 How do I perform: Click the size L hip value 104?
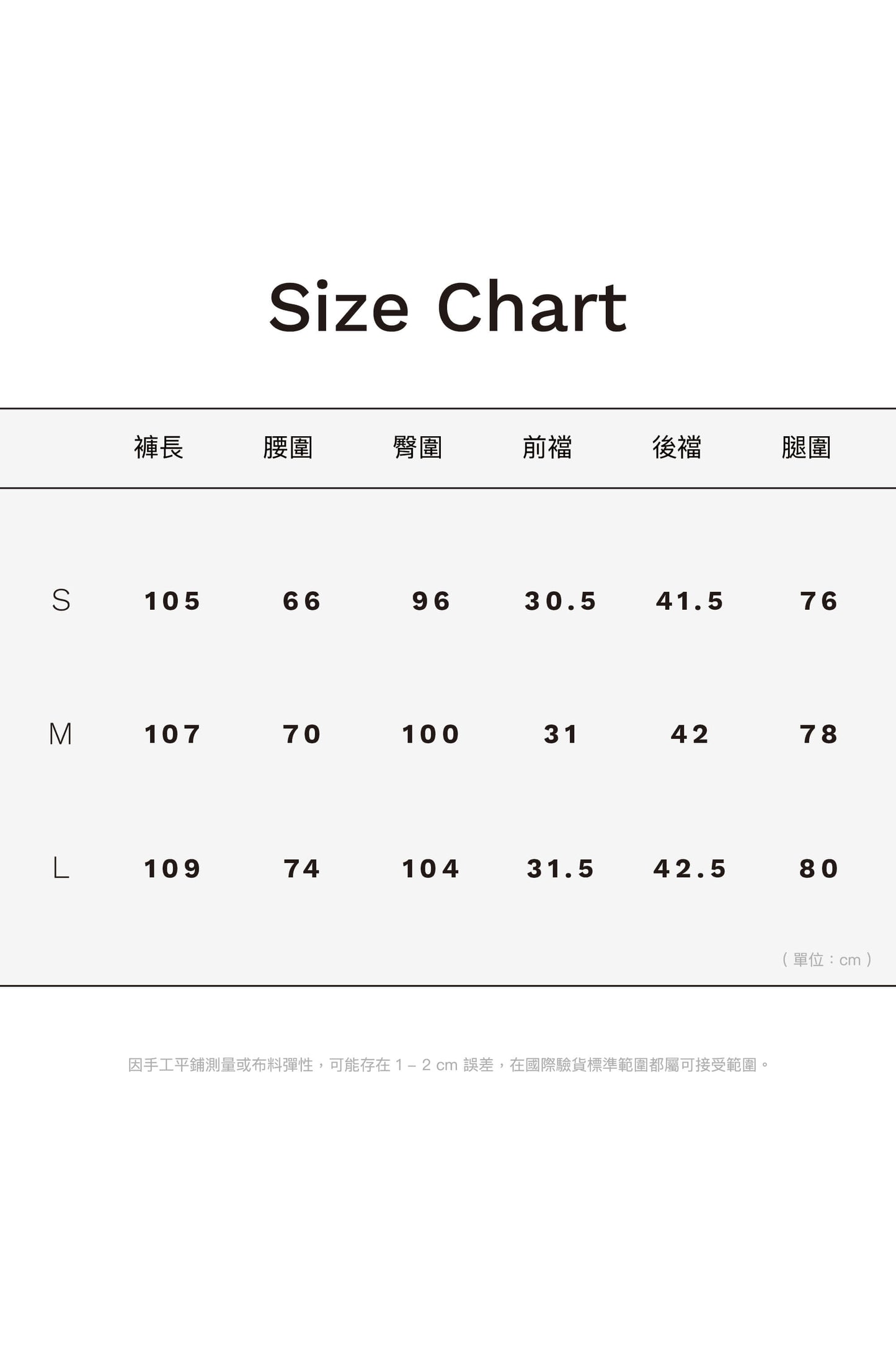click(x=431, y=869)
